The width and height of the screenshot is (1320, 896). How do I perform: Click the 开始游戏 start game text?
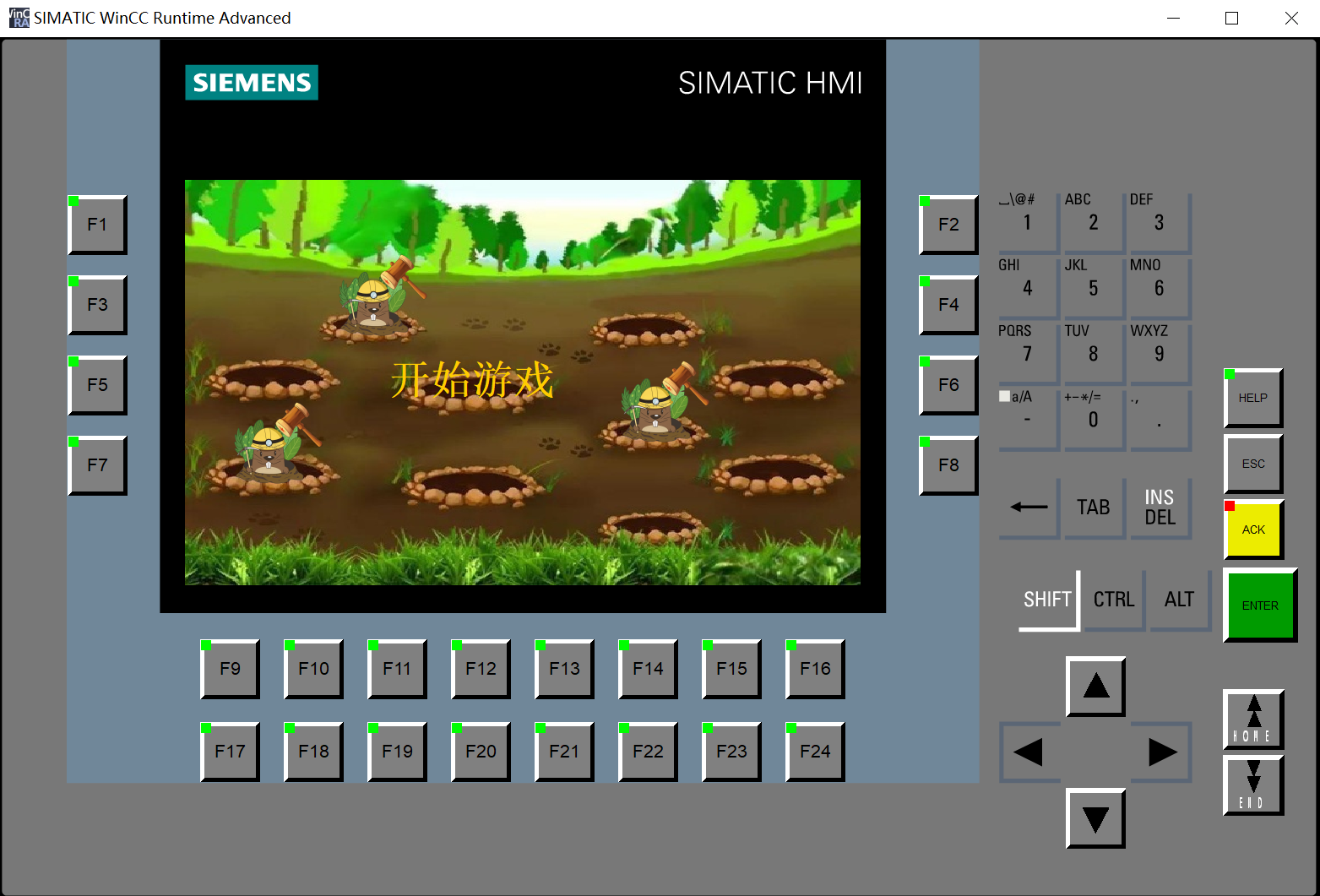click(x=472, y=380)
